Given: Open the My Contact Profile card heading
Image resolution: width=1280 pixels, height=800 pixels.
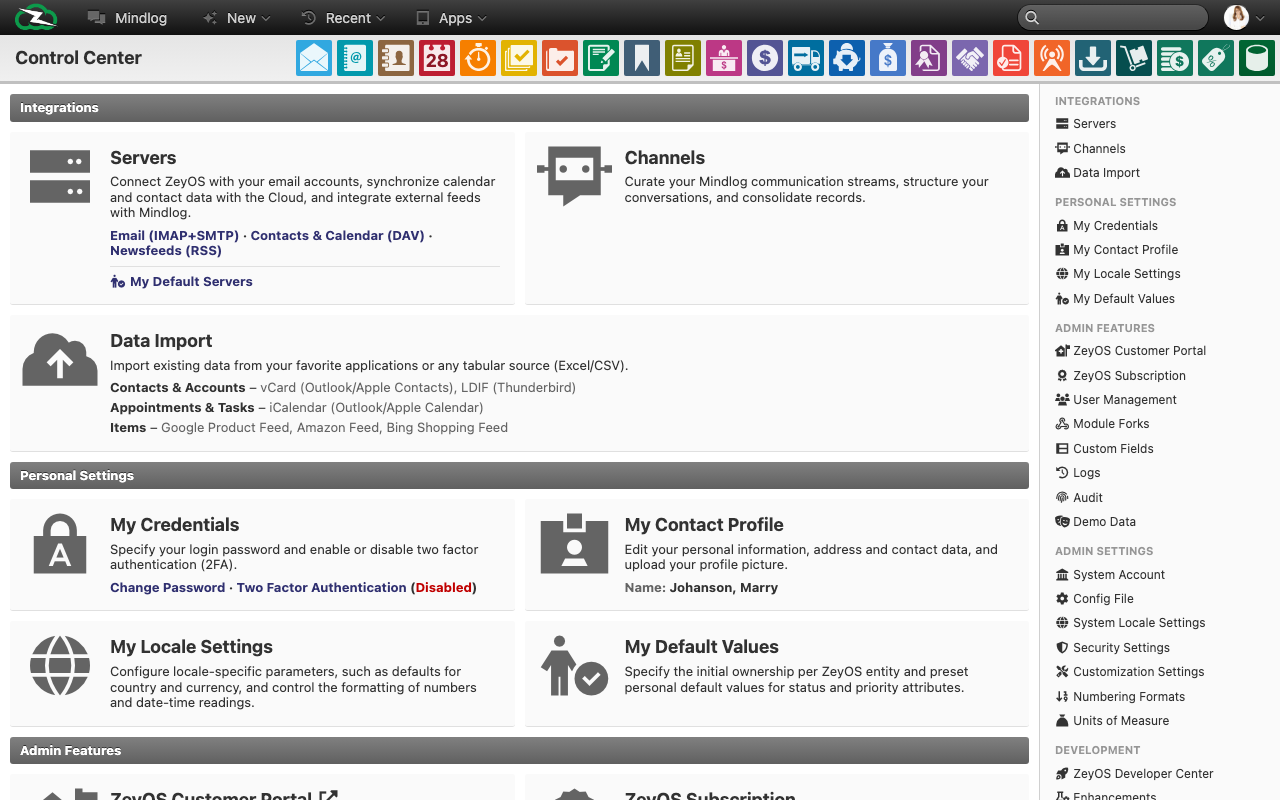Looking at the screenshot, I should [704, 525].
